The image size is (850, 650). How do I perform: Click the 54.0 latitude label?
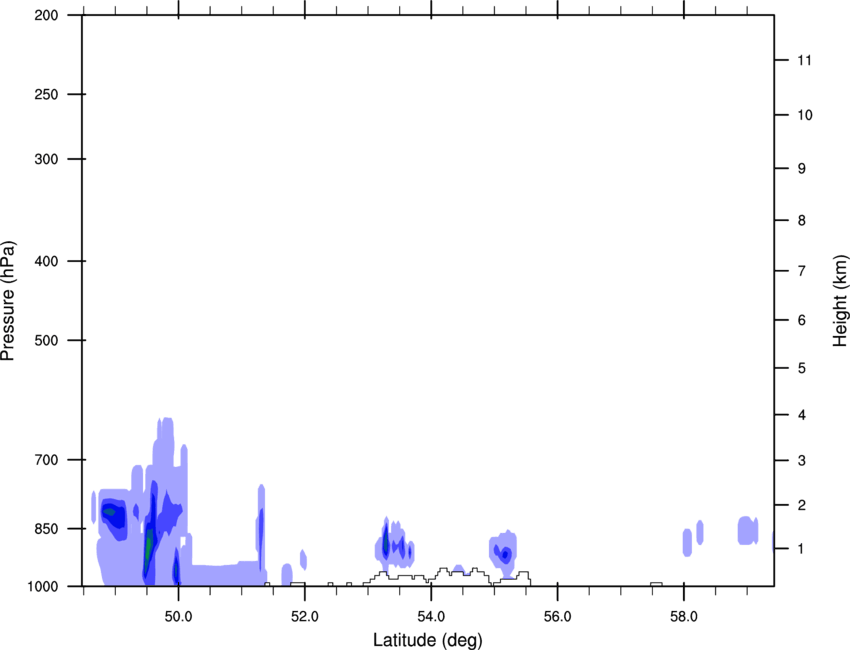pyautogui.click(x=431, y=617)
